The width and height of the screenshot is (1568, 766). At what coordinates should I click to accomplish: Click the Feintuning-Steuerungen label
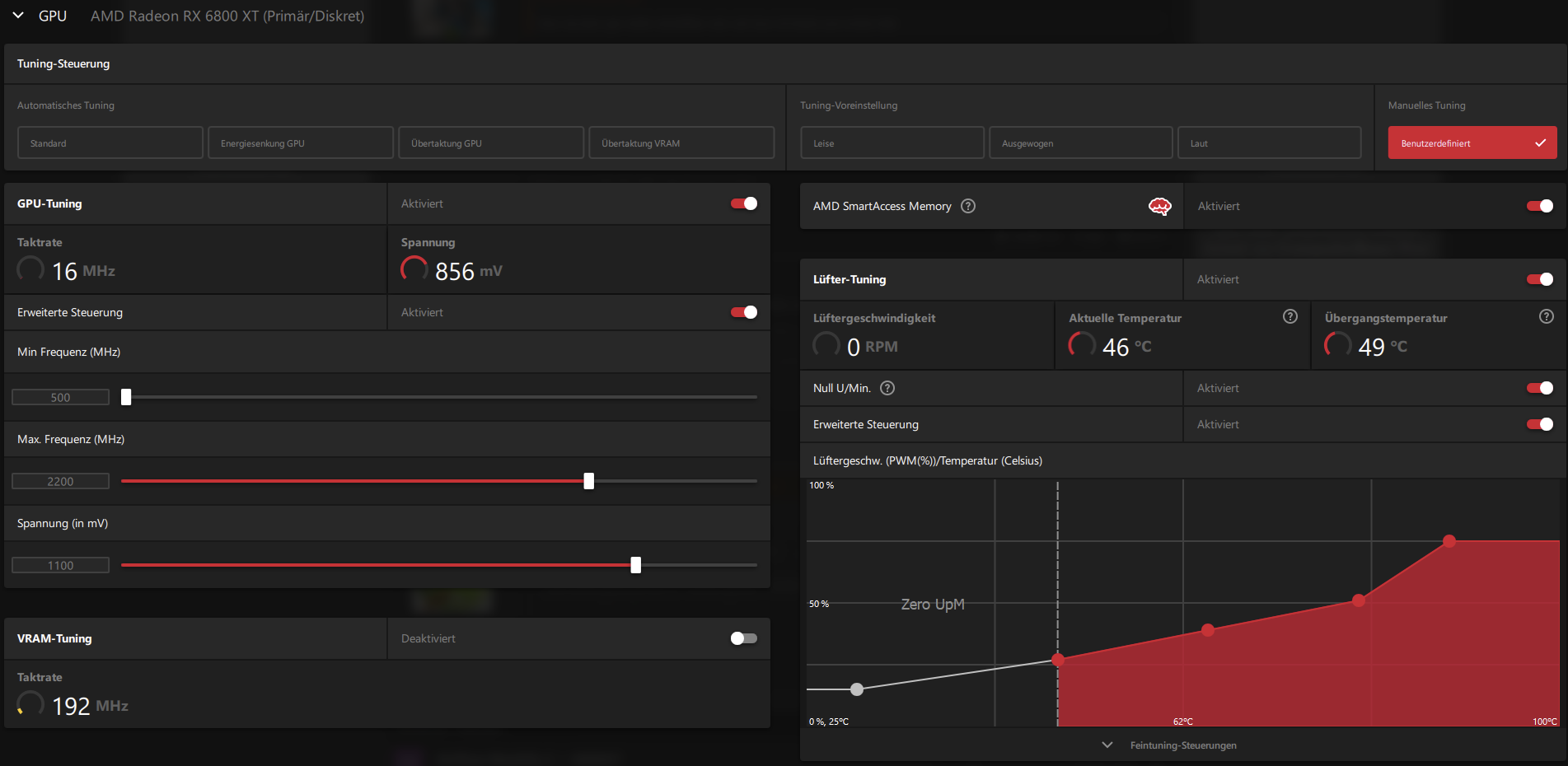pos(1183,745)
